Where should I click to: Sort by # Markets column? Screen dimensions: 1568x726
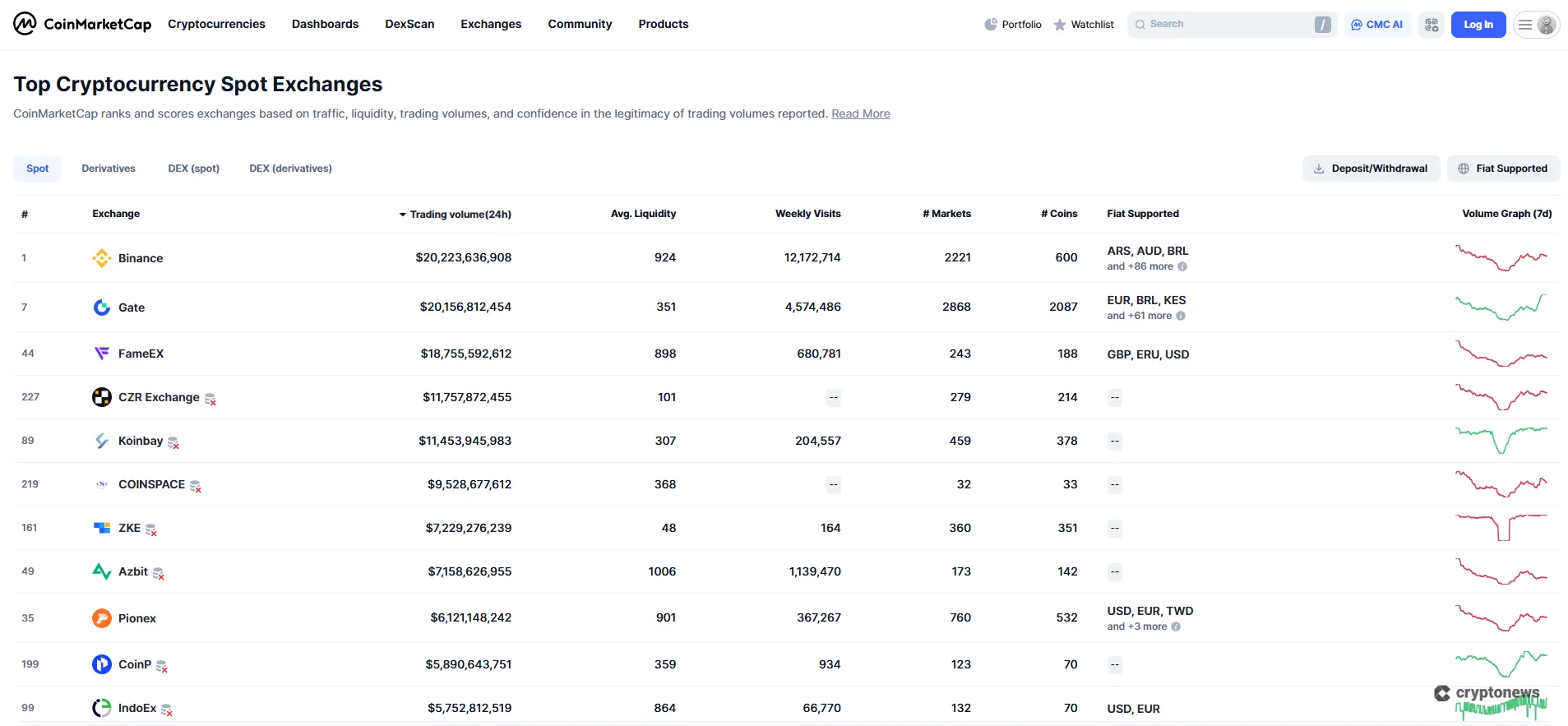pyautogui.click(x=946, y=214)
